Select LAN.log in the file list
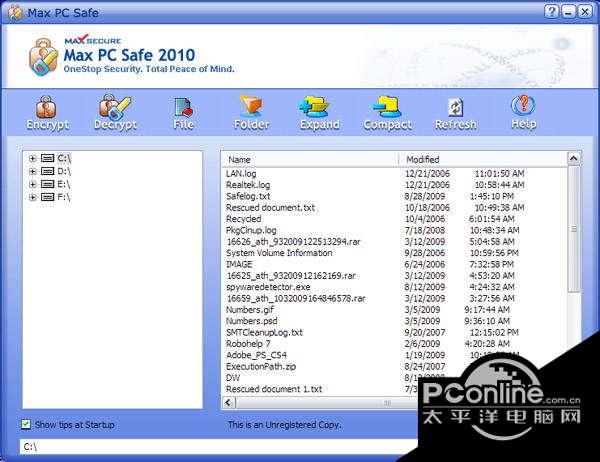 241,173
